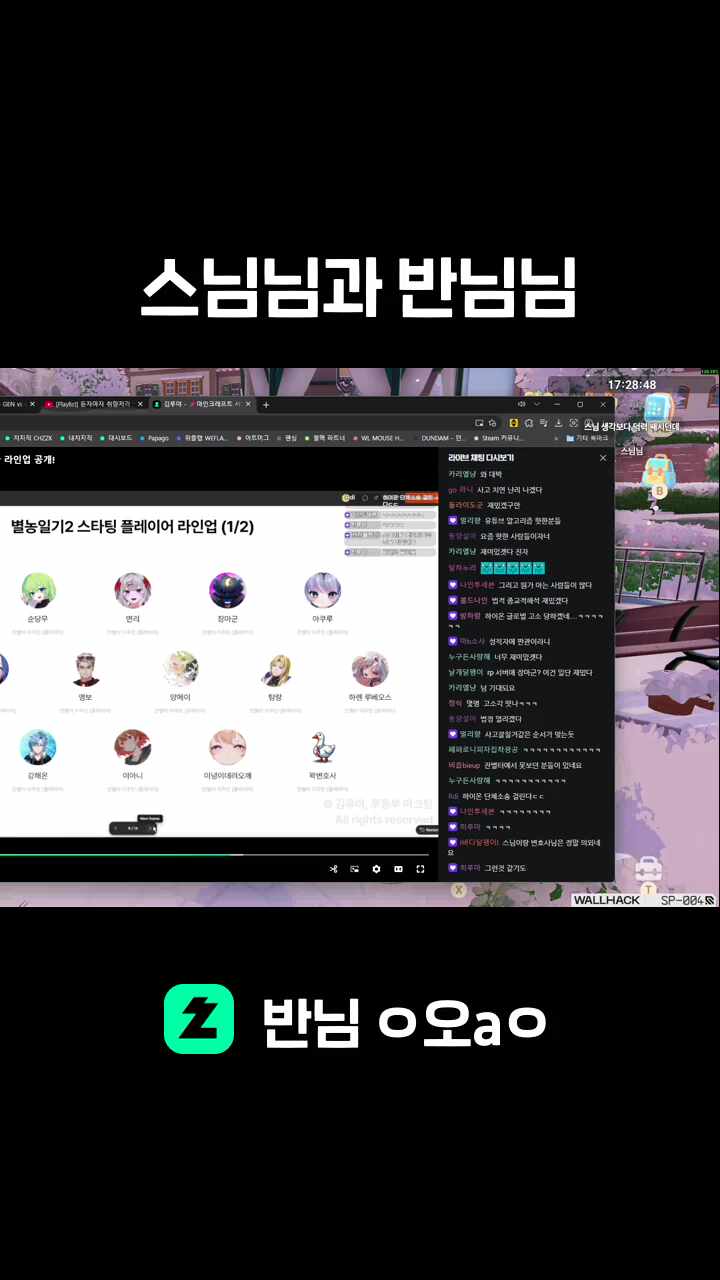Open the Papago bookmark
Screen dimensions: 720x1280
click(155, 438)
